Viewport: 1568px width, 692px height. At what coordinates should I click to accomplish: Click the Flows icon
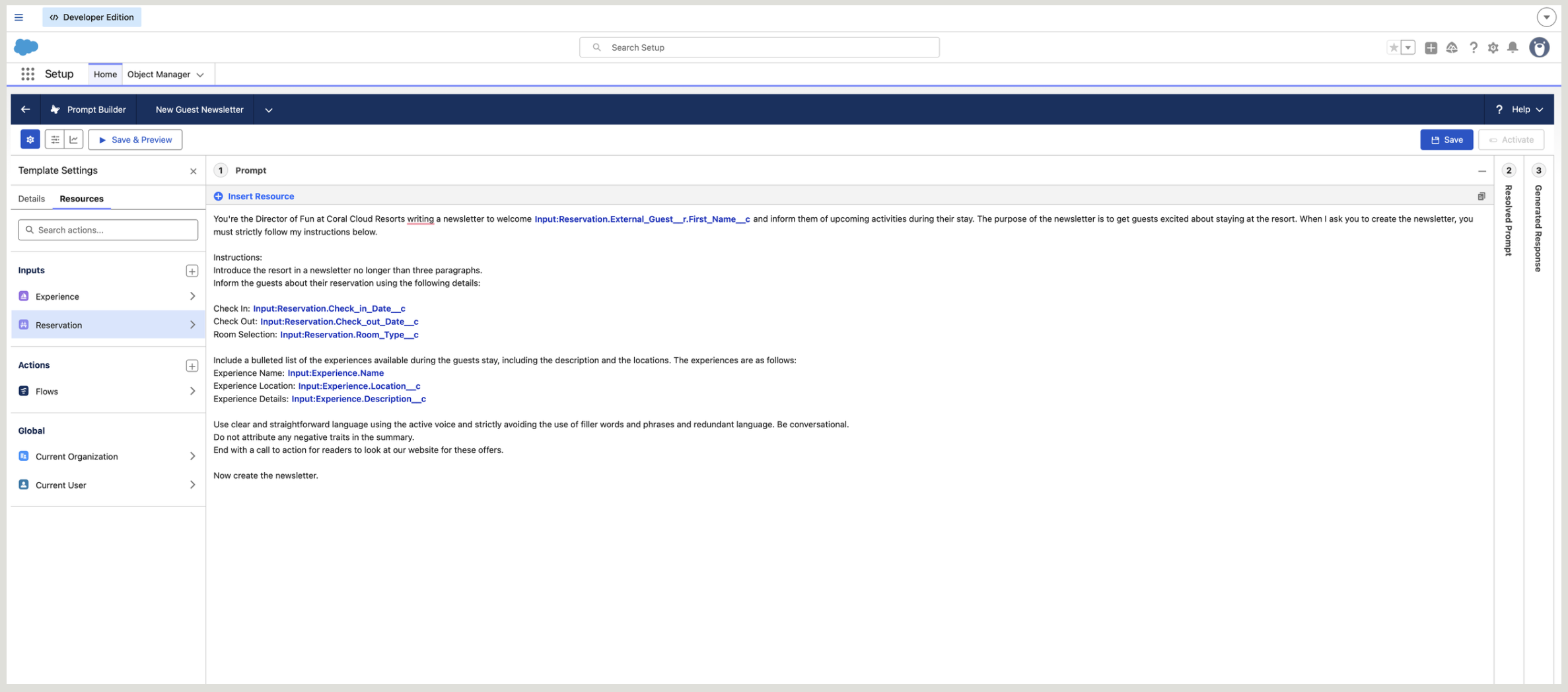click(x=24, y=392)
